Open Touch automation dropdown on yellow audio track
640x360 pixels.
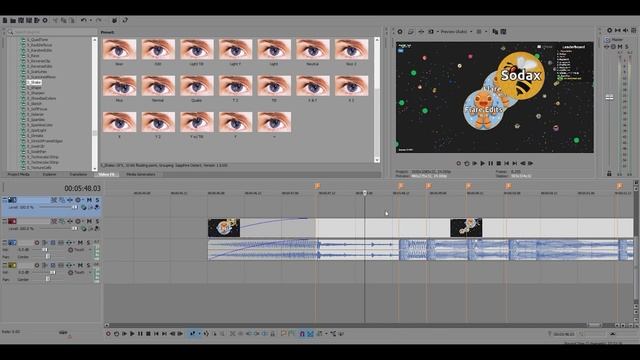click(89, 272)
